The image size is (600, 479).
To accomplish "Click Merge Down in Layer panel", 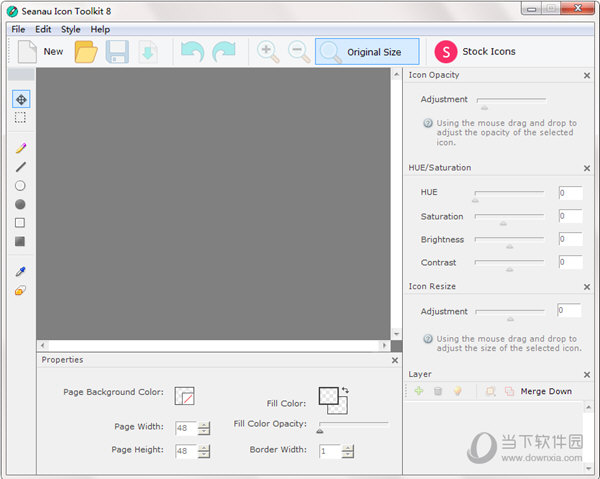I will point(546,391).
